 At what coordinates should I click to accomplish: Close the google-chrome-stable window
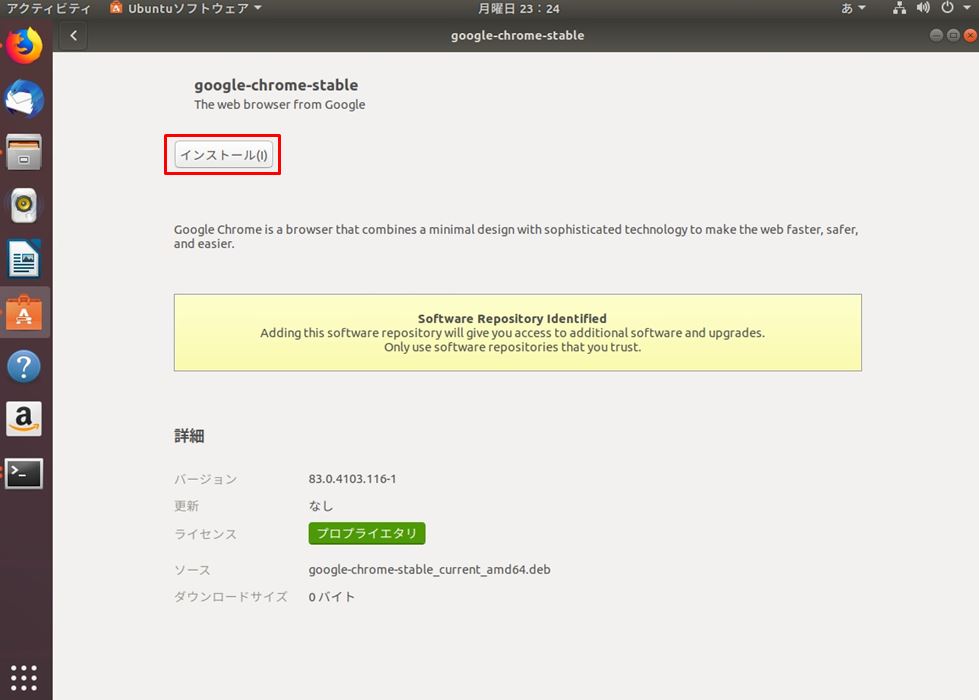point(970,36)
